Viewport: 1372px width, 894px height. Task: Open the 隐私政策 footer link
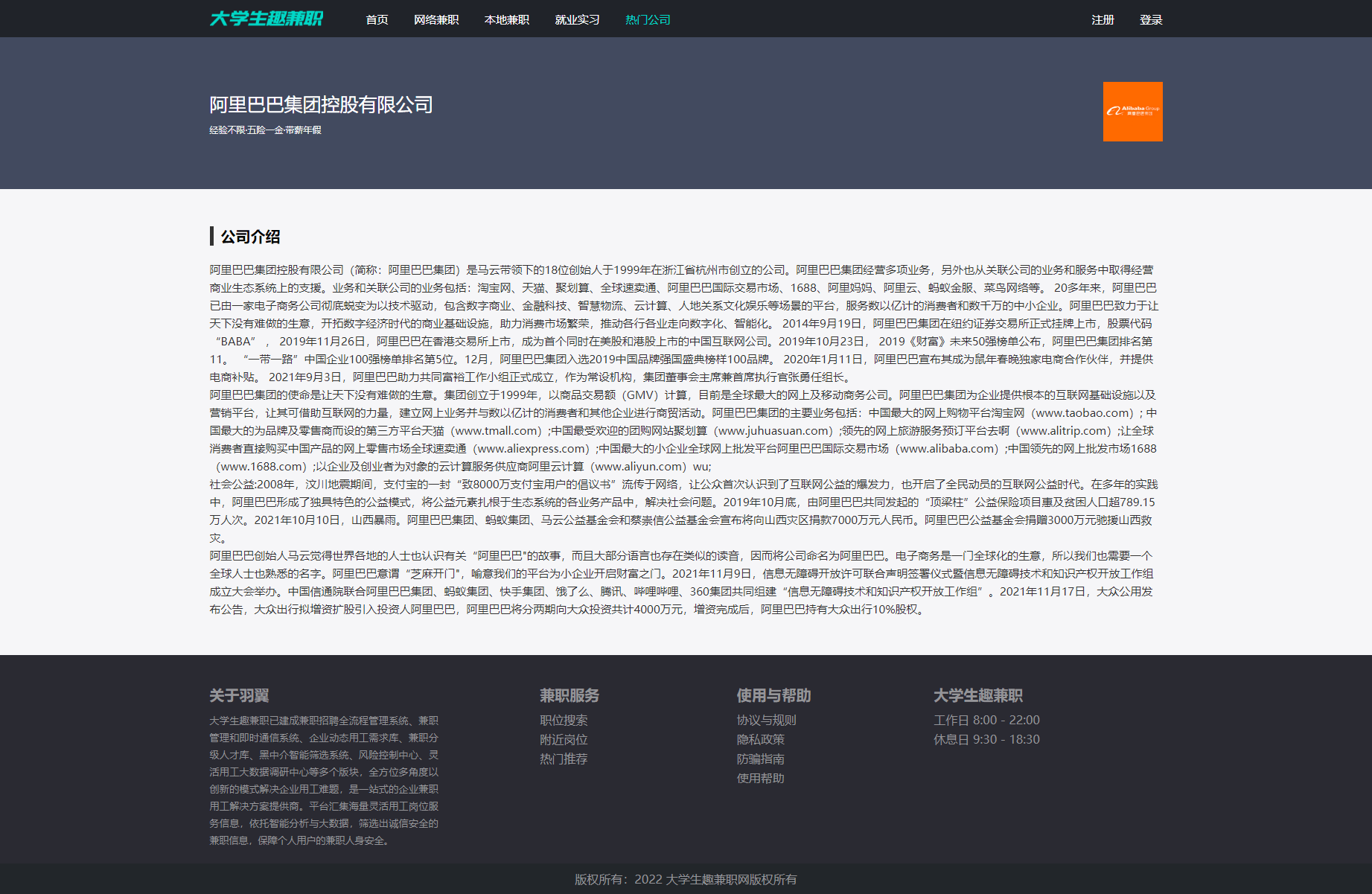point(761,740)
